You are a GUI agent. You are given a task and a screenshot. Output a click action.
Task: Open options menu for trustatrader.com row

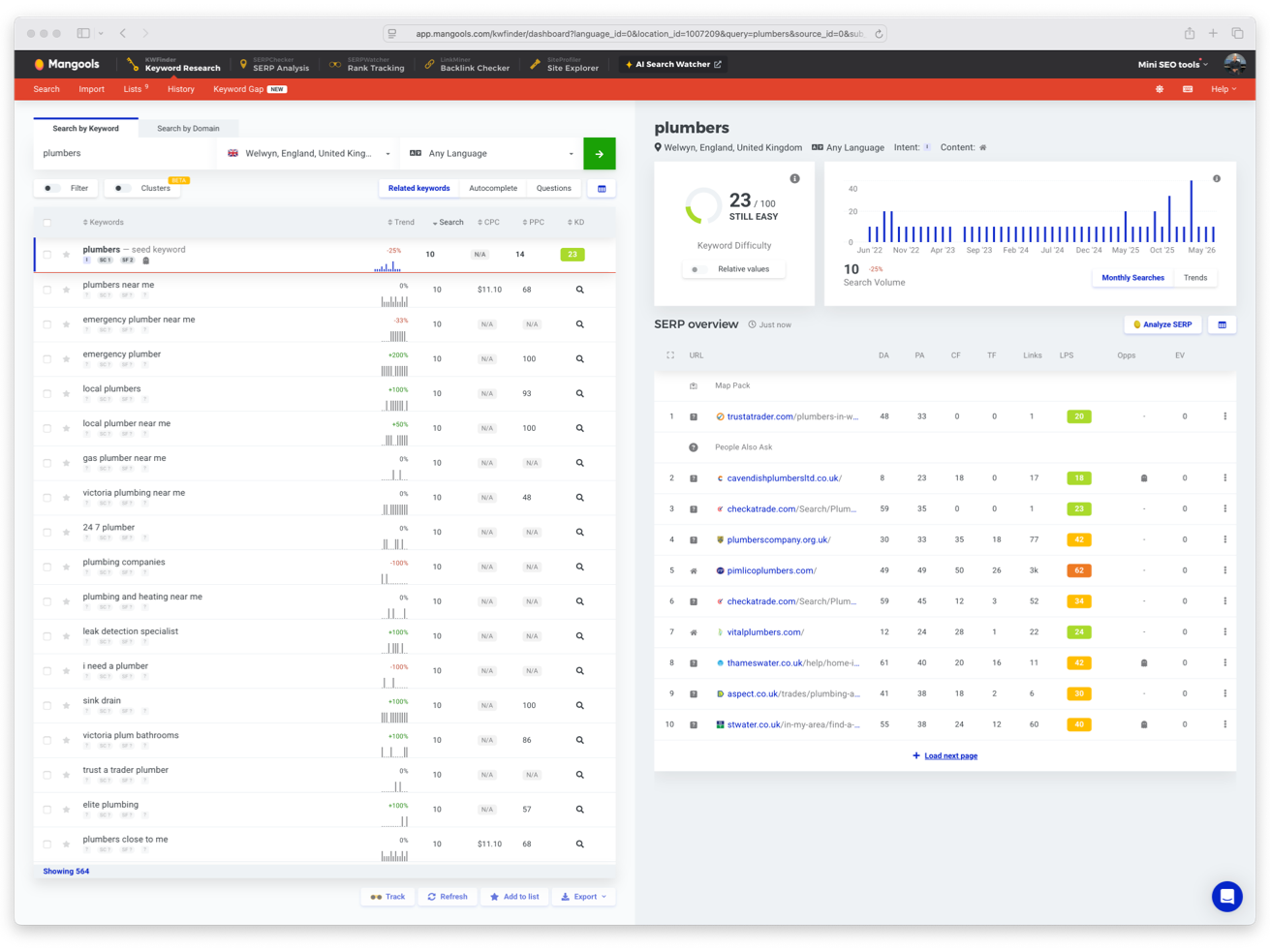[x=1225, y=416]
